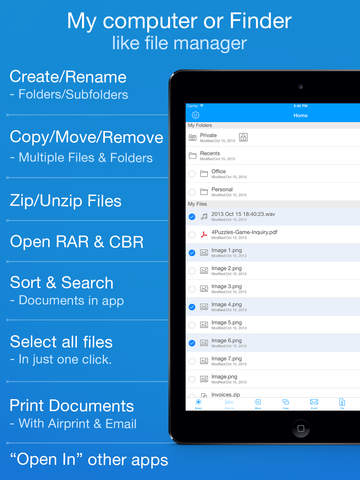Click the 2013 Oct 15 wav filename
360x480 pixels.
point(243,214)
